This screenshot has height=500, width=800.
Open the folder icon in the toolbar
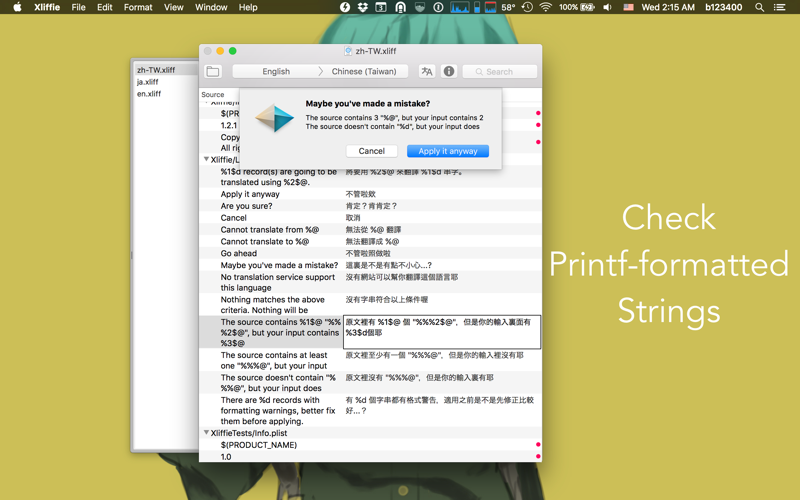point(213,71)
